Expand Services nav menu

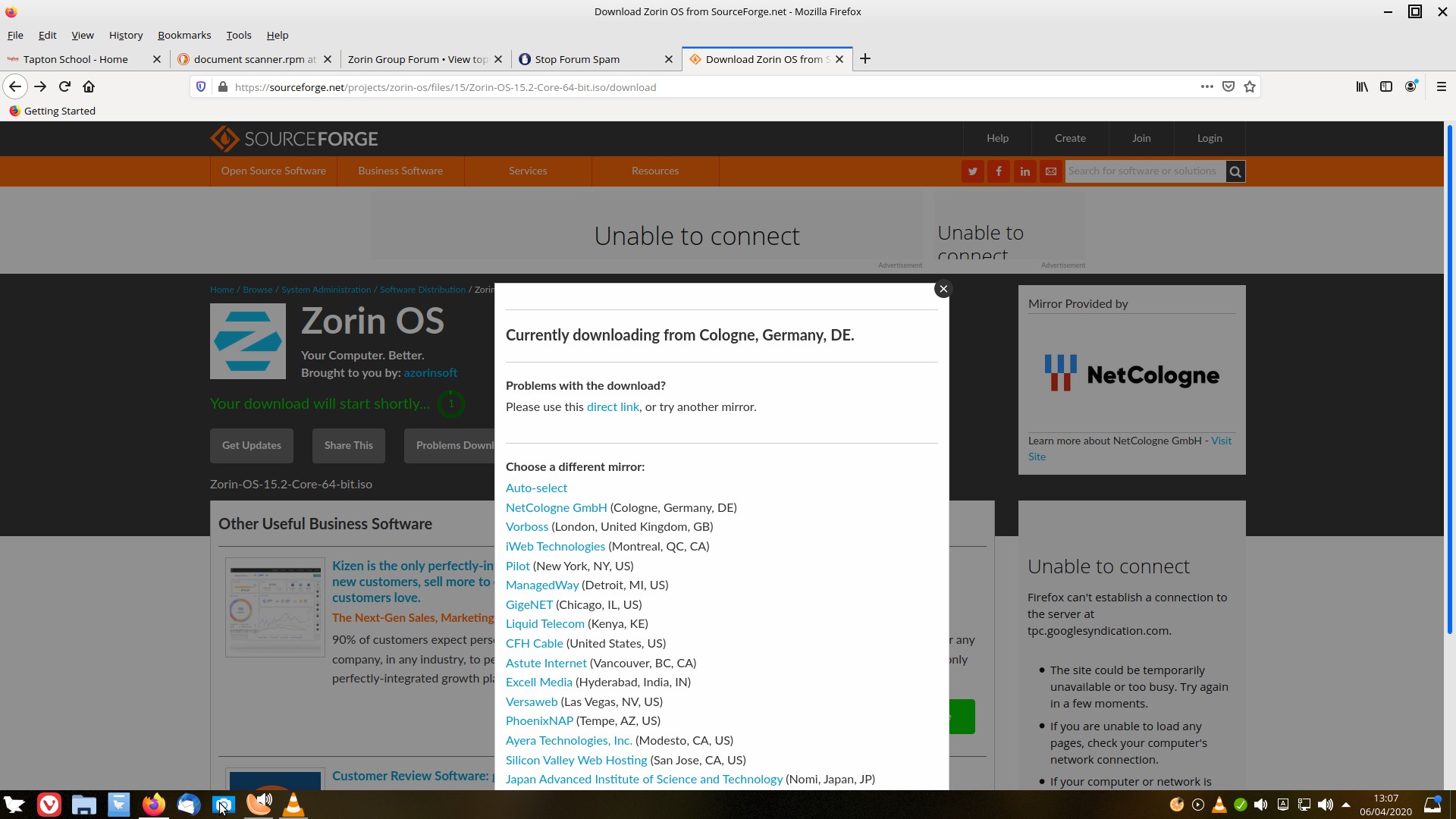pyautogui.click(x=528, y=171)
